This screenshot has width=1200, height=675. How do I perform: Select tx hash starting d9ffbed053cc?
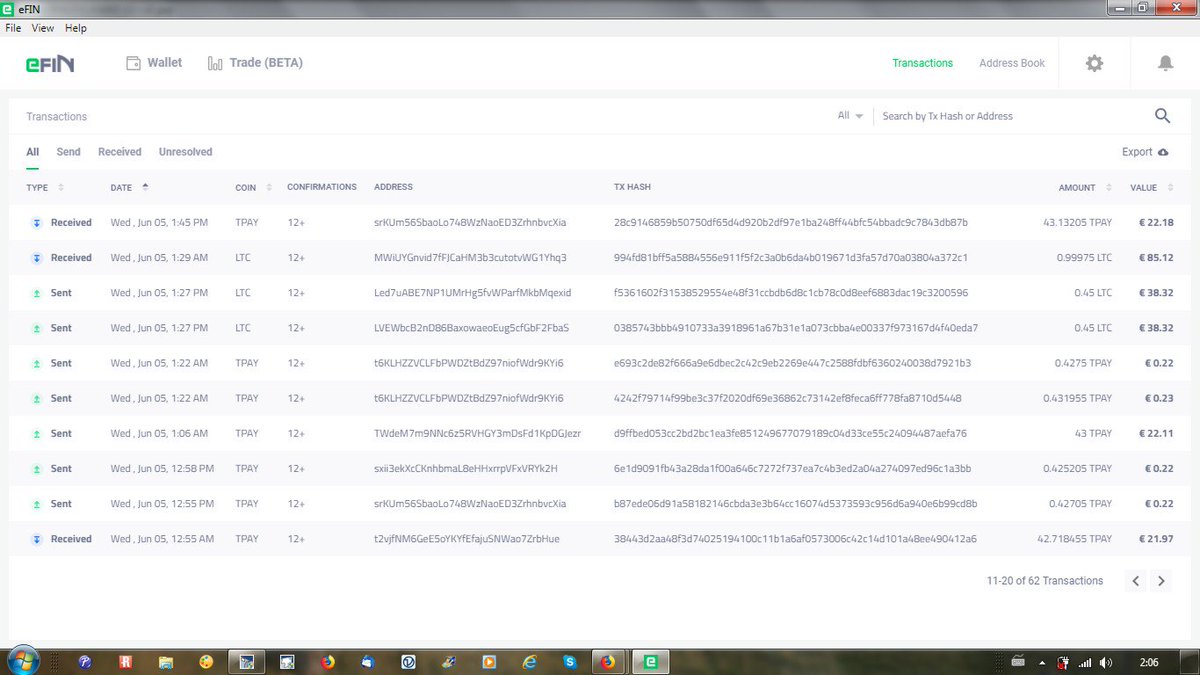click(x=790, y=433)
